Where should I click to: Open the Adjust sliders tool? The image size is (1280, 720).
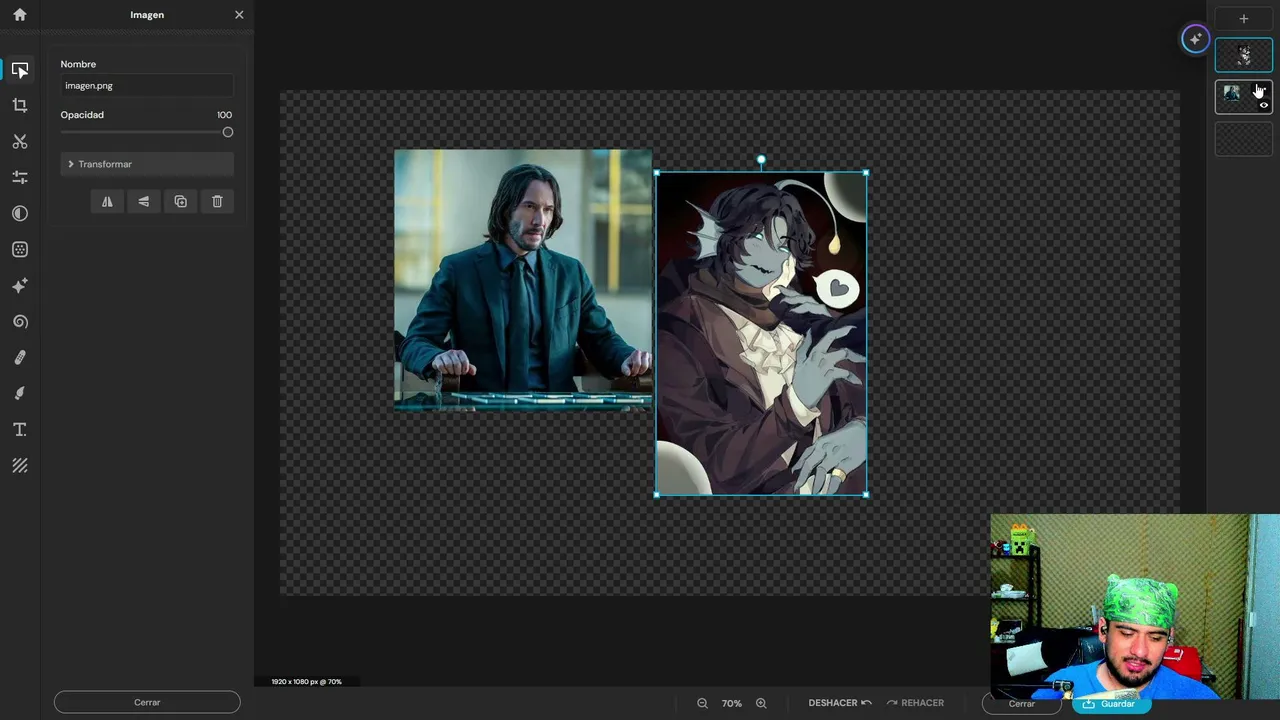pos(20,177)
